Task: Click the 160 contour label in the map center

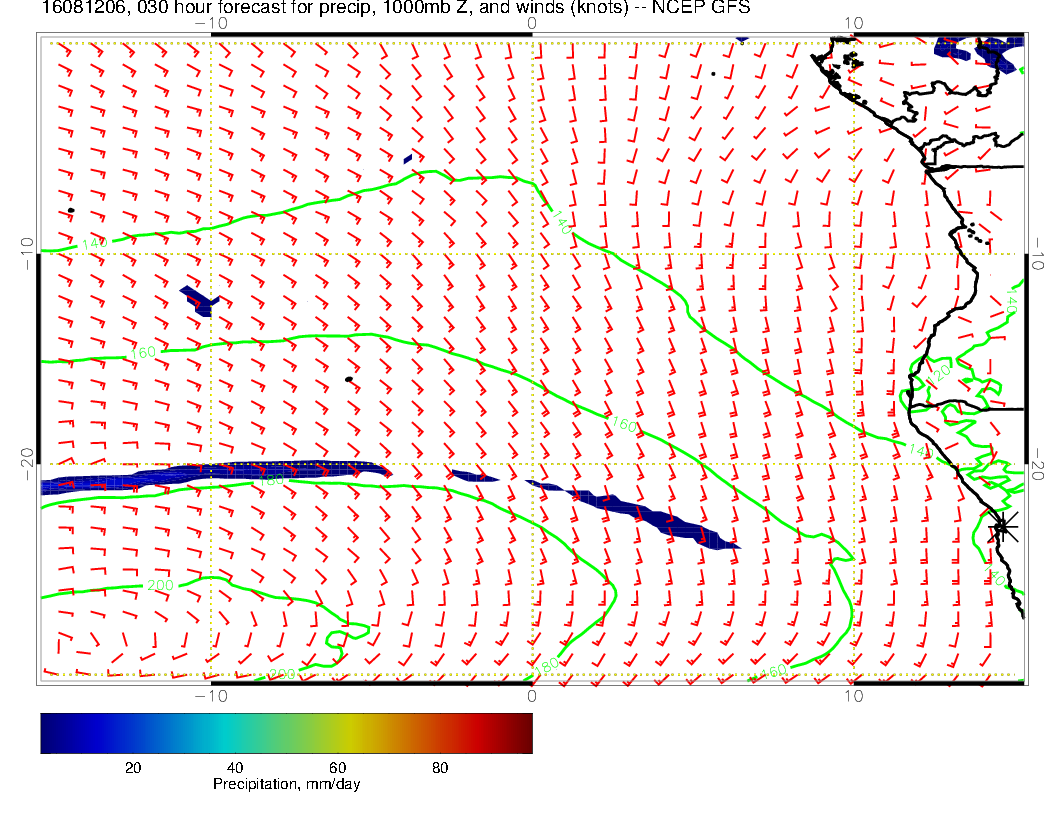Action: point(623,425)
